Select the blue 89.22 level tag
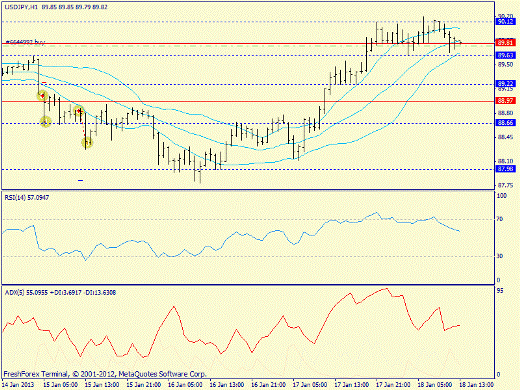 tap(505, 83)
